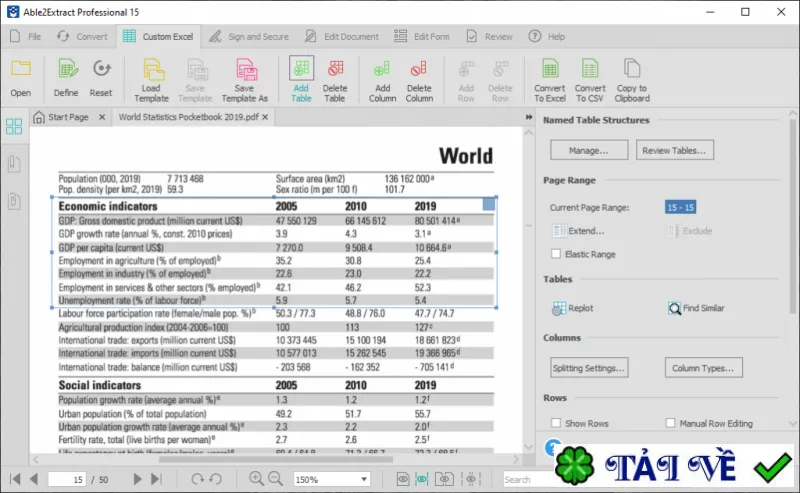
Task: Click the Search box
Action: click(x=529, y=480)
